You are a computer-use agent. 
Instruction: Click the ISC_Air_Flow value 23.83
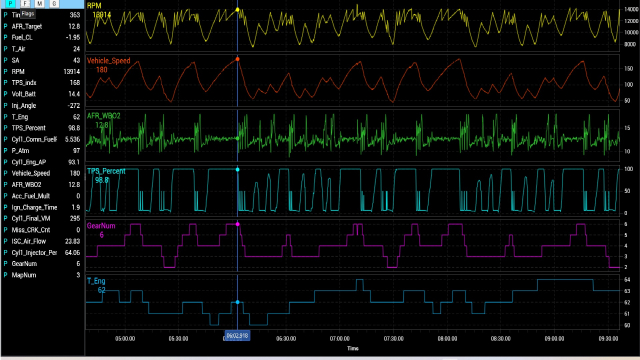[x=72, y=241]
